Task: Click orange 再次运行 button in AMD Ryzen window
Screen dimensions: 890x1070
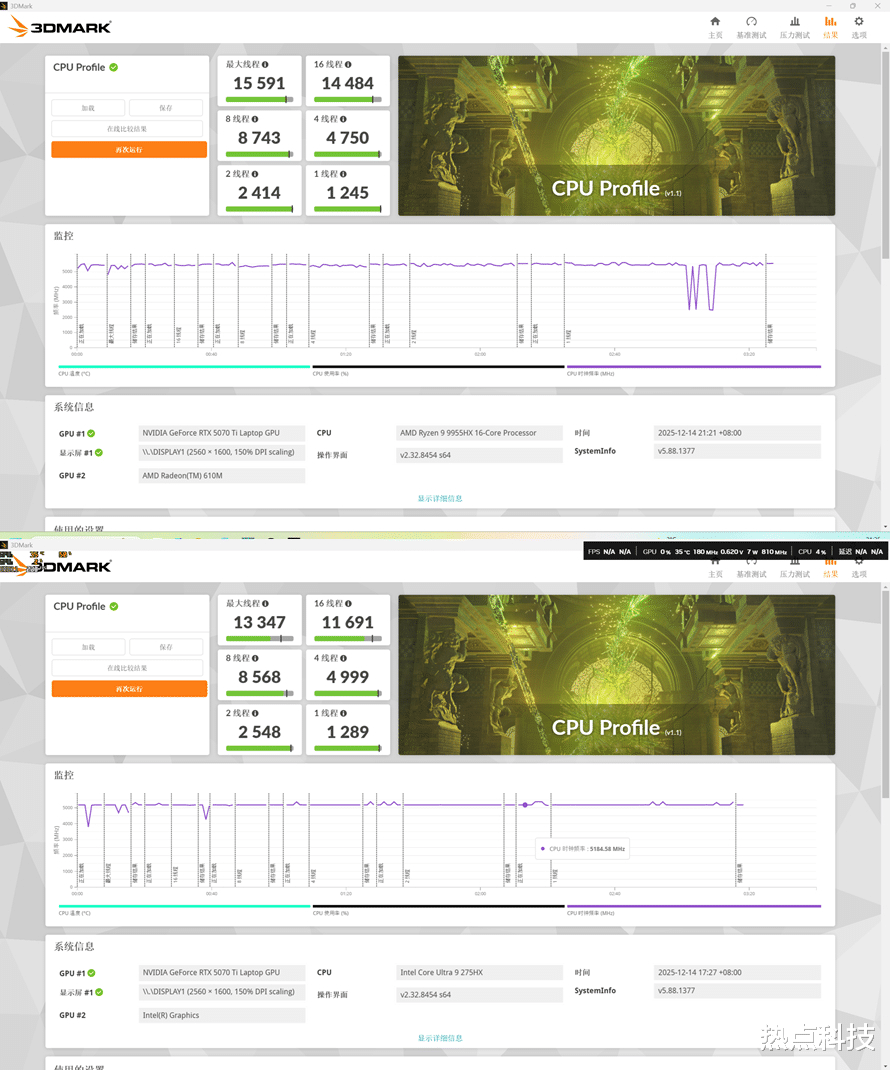Action: tap(129, 149)
